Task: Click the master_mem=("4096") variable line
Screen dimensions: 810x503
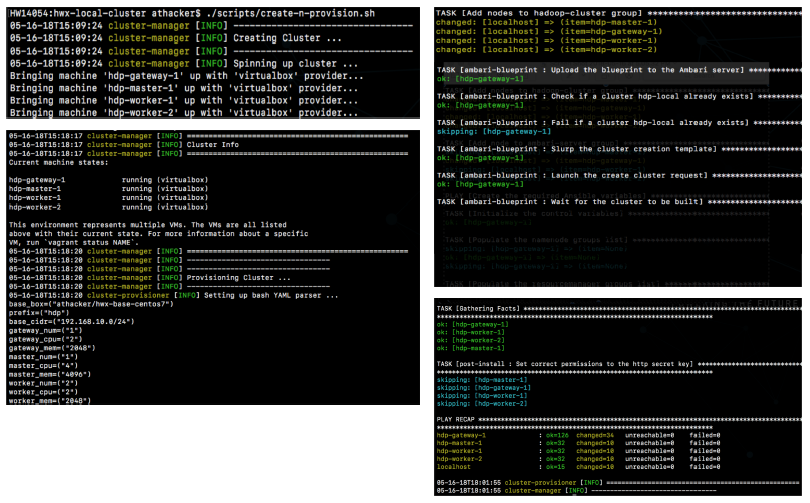Action: point(50,374)
